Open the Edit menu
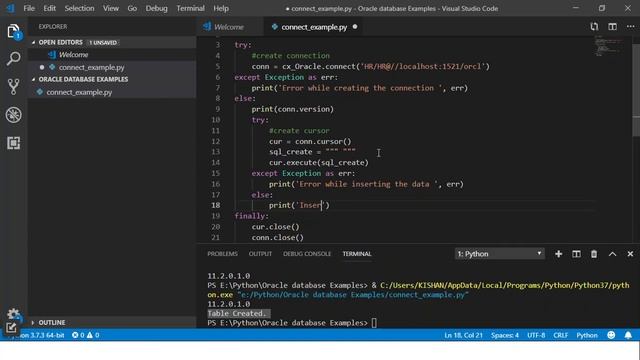Viewport: 640px width, 360px height. tap(49, 8)
